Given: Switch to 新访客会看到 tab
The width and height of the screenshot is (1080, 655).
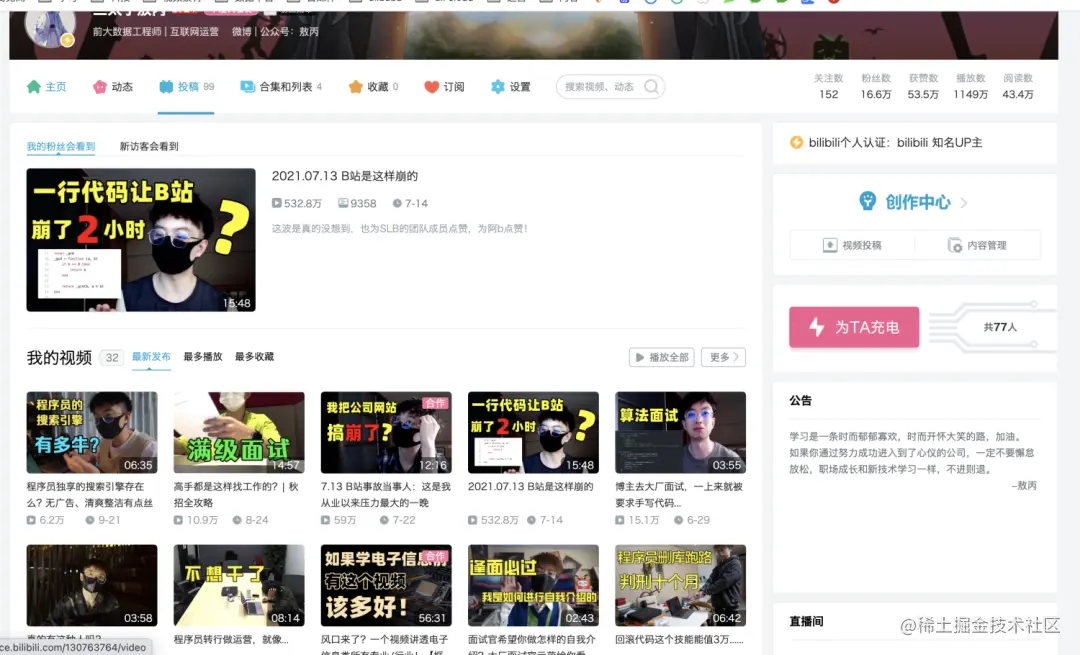Looking at the screenshot, I should pos(149,146).
